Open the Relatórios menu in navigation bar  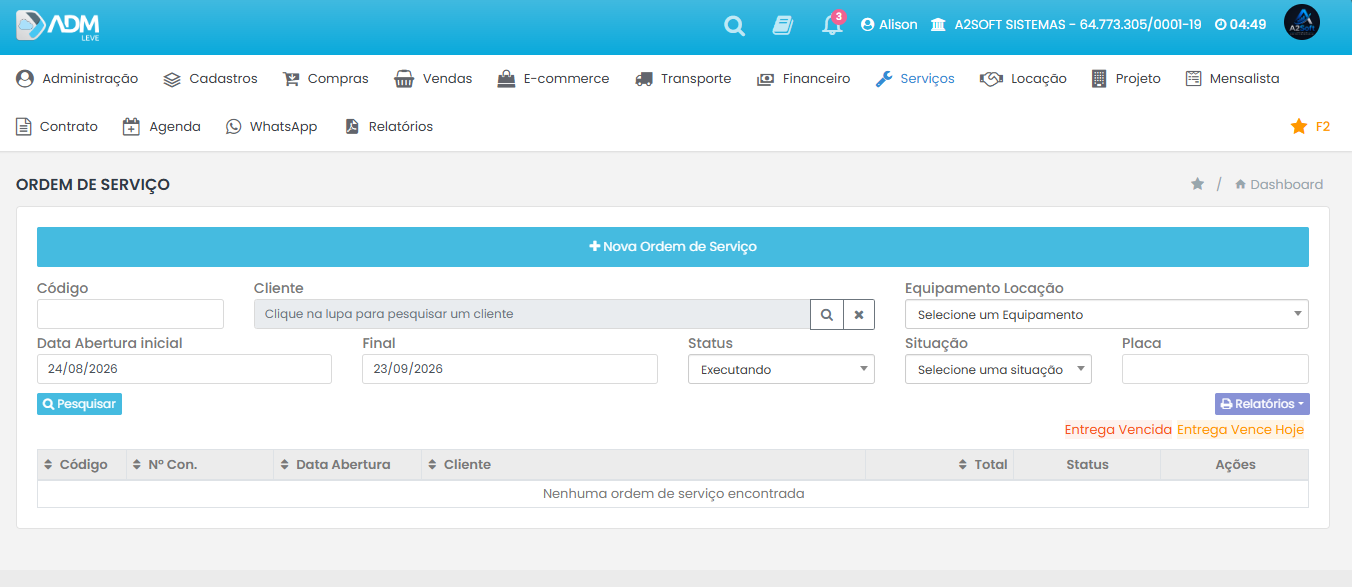point(388,127)
